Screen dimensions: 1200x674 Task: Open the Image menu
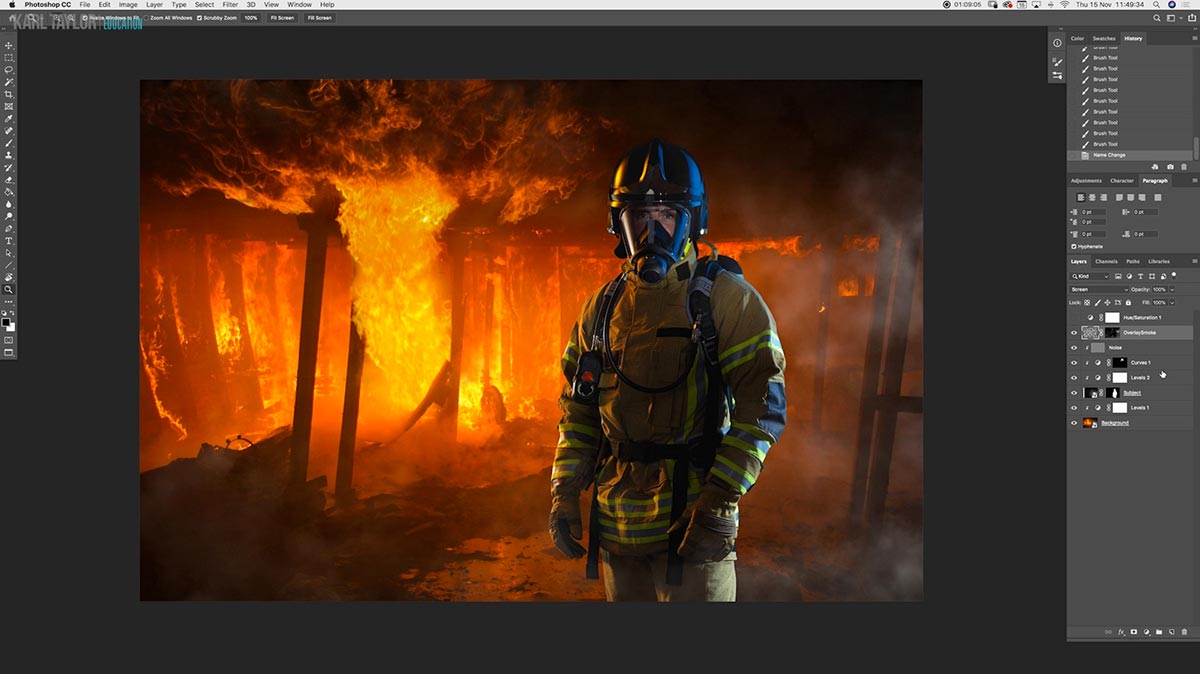pyautogui.click(x=128, y=5)
